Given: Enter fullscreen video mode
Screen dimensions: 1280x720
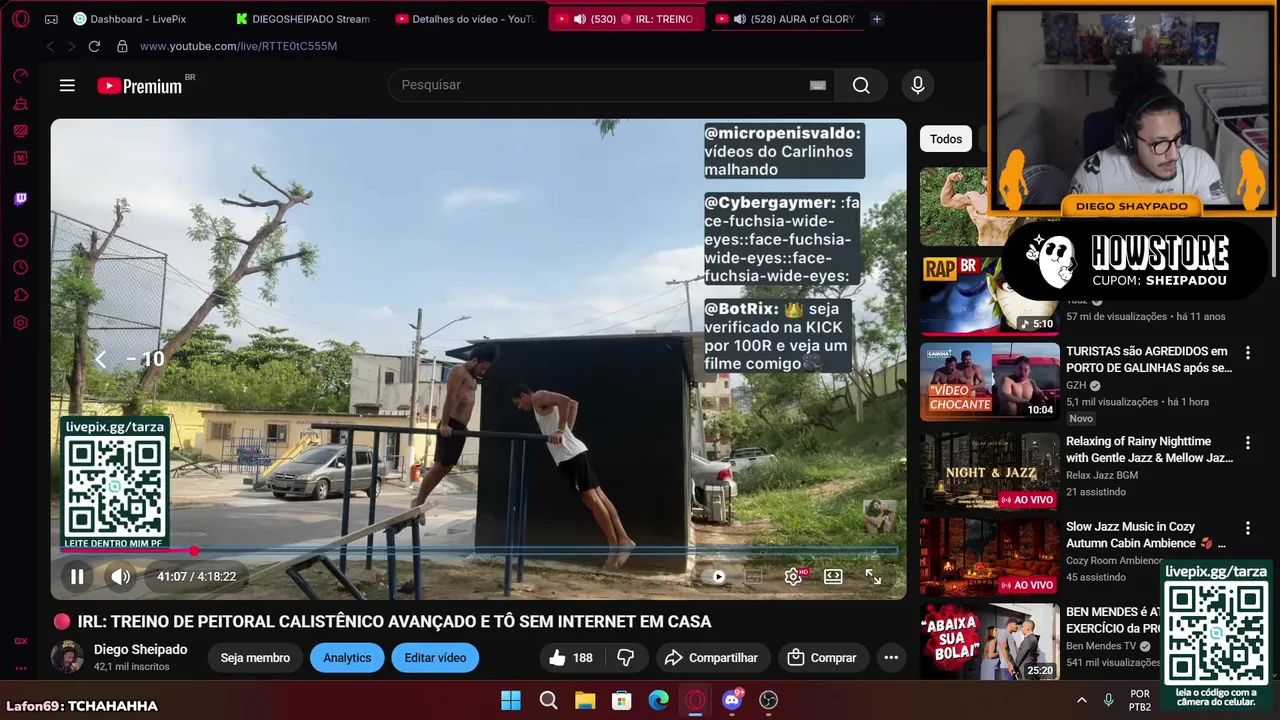Looking at the screenshot, I should pyautogui.click(x=873, y=576).
